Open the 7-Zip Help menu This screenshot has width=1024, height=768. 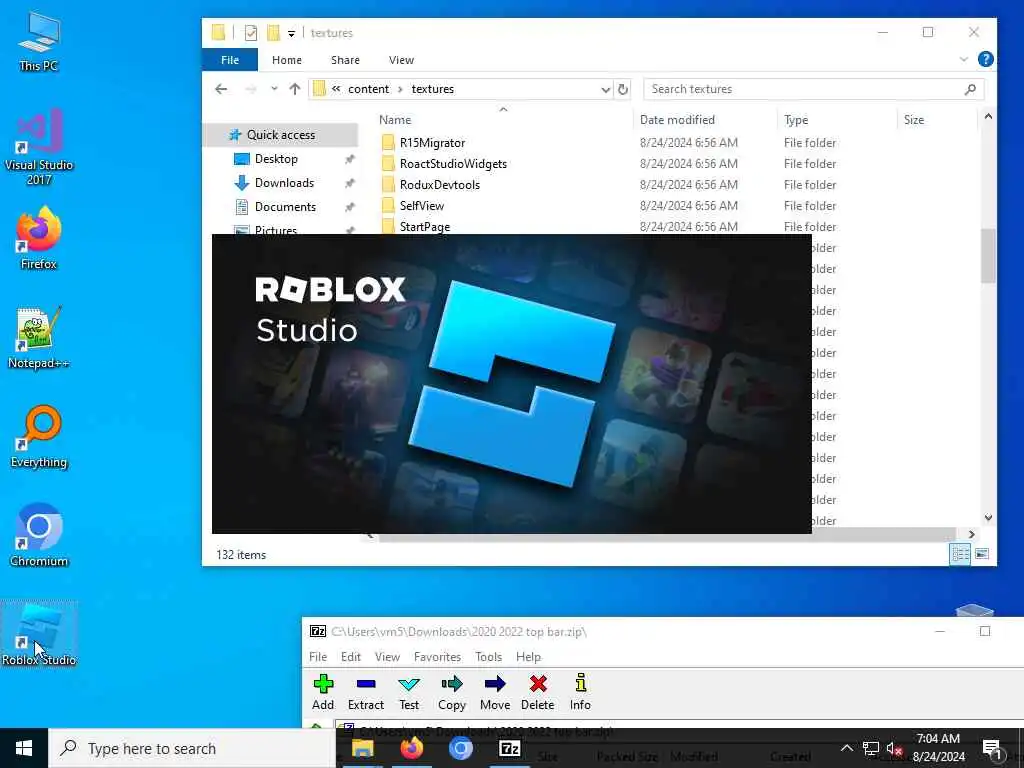coord(528,656)
